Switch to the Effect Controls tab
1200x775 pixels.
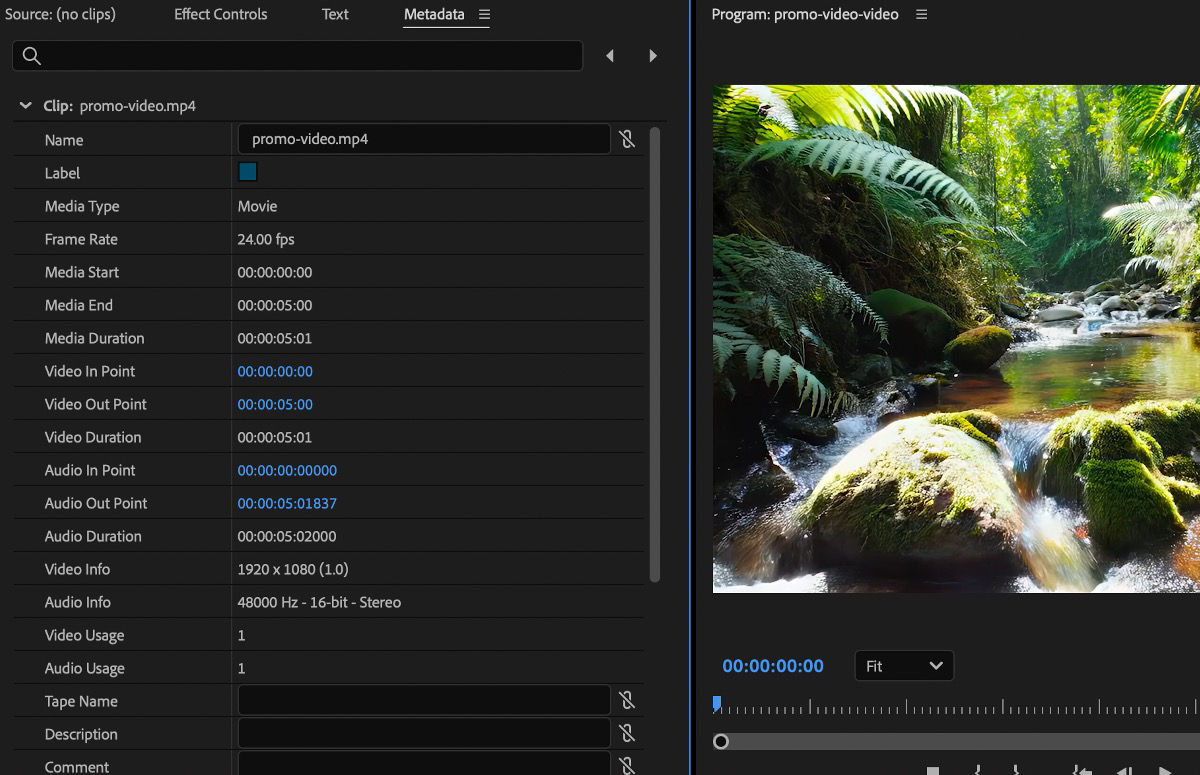(x=220, y=14)
